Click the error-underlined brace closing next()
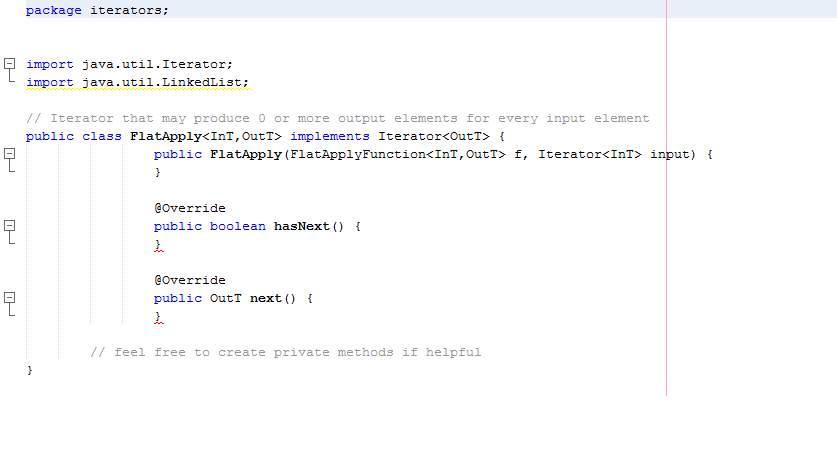The height and width of the screenshot is (450, 837). coord(157,317)
